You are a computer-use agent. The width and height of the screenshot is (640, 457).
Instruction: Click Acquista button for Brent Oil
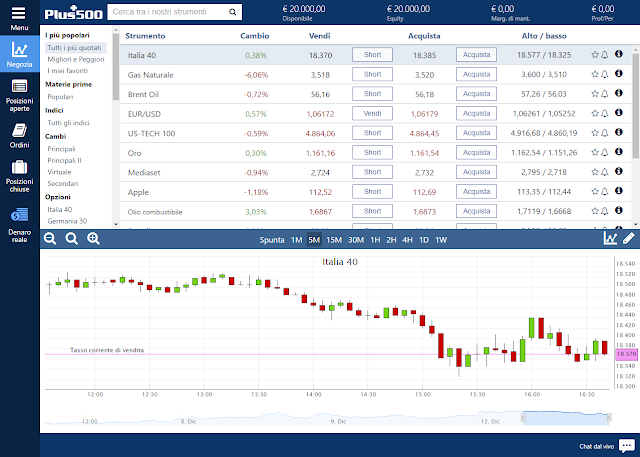coord(476,94)
